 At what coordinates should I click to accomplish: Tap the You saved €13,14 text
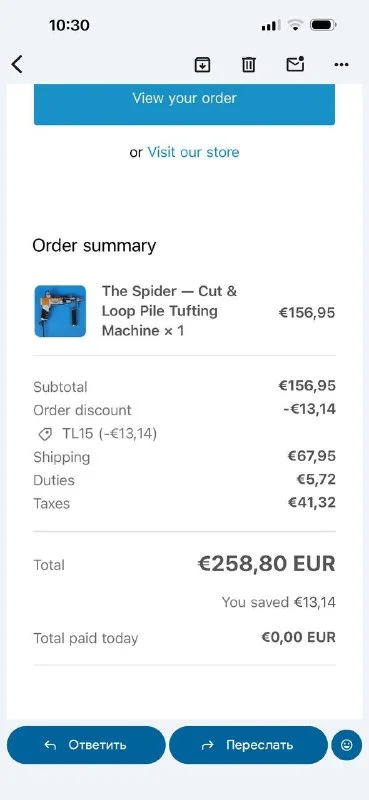coord(279,602)
